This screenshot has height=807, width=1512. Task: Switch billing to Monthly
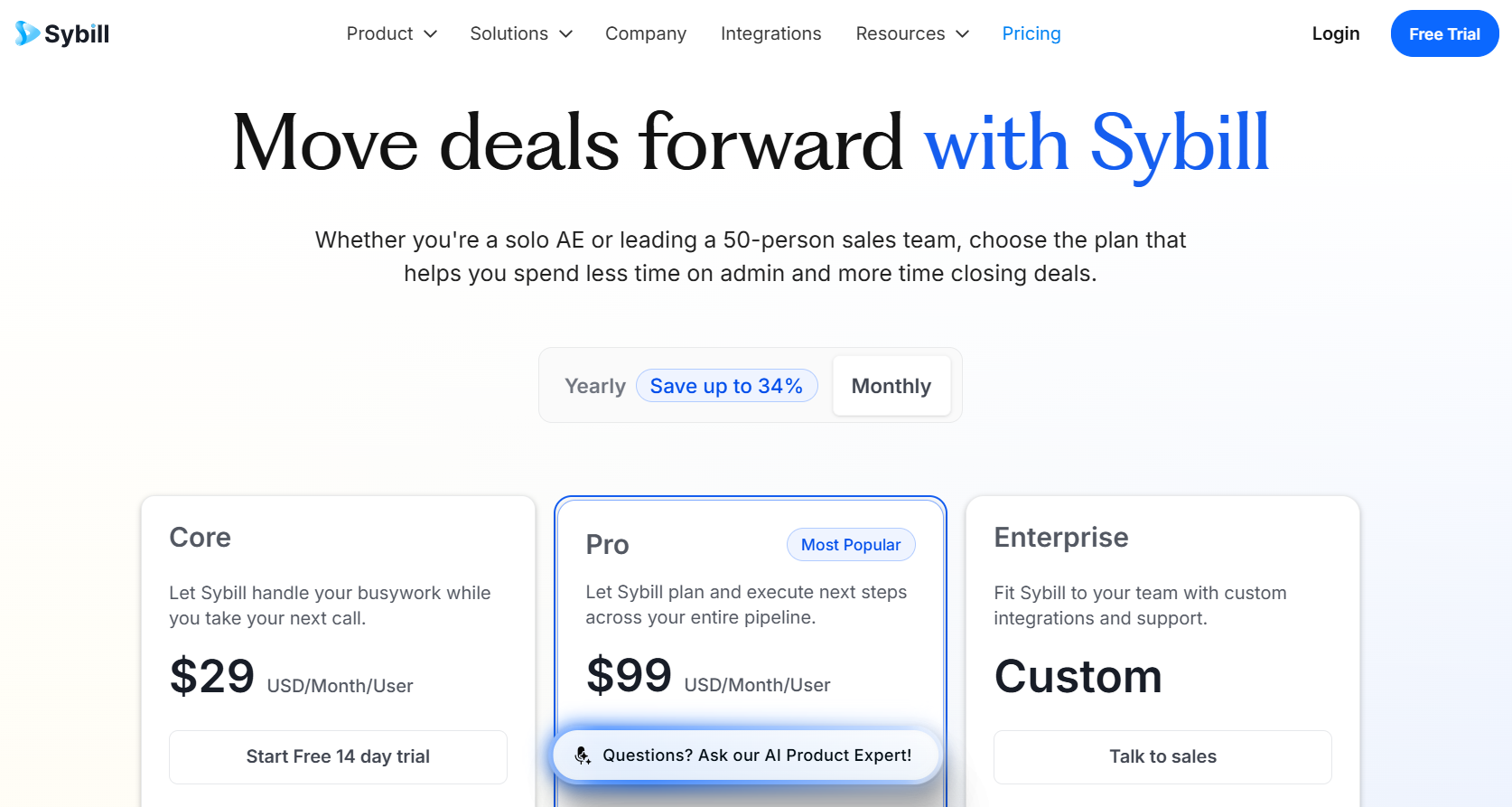[891, 386]
